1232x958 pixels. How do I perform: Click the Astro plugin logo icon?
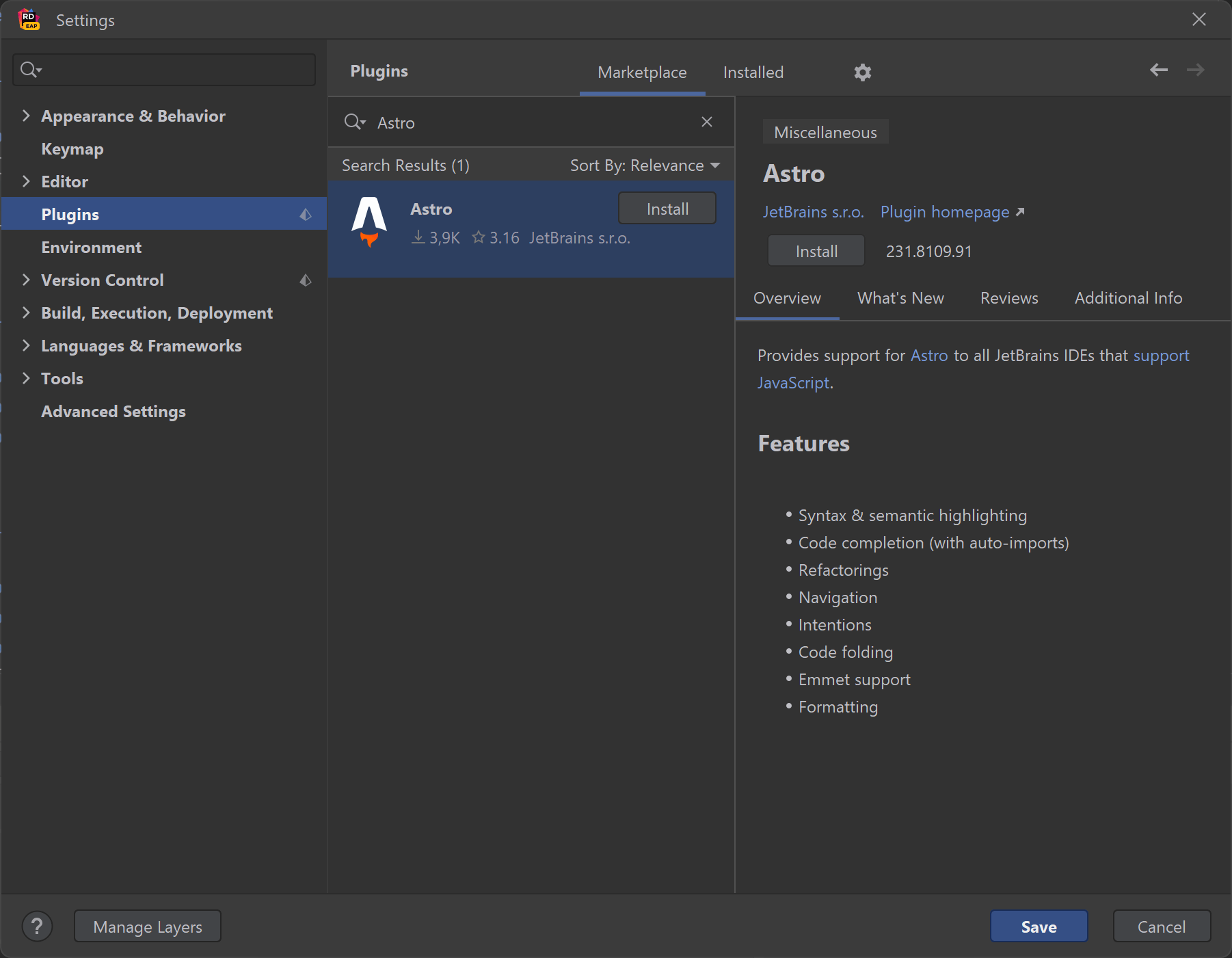(x=369, y=222)
